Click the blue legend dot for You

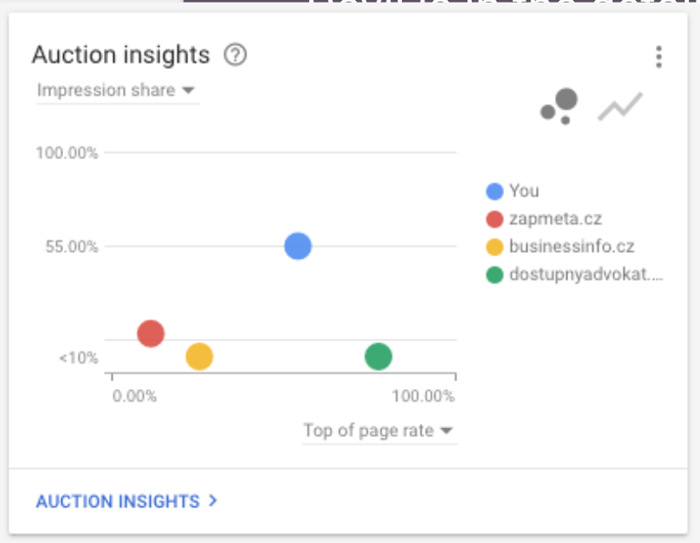point(495,191)
